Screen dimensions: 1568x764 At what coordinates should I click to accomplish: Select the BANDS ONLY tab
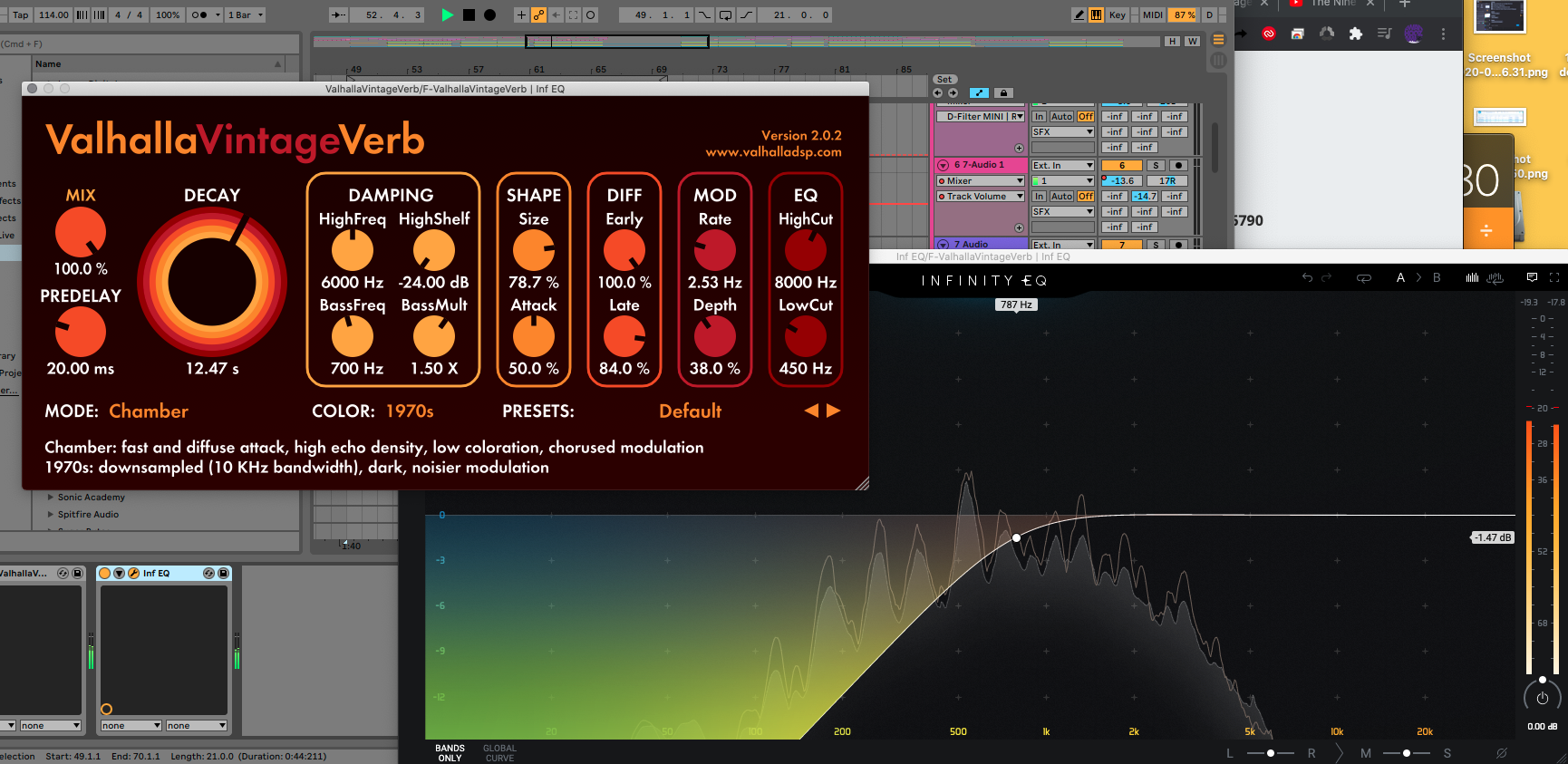pyautogui.click(x=450, y=753)
